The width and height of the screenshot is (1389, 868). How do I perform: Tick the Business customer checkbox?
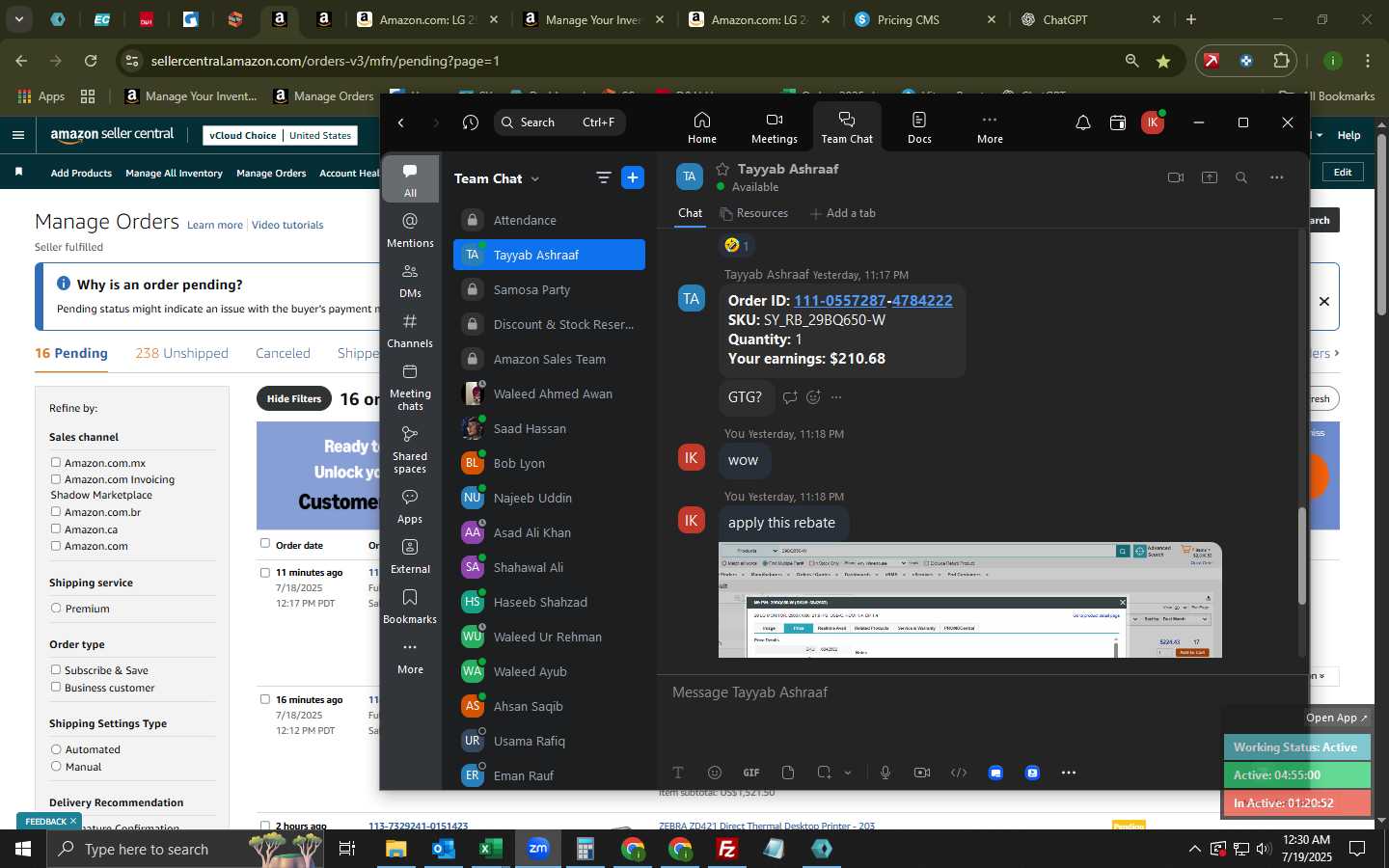[x=56, y=688]
